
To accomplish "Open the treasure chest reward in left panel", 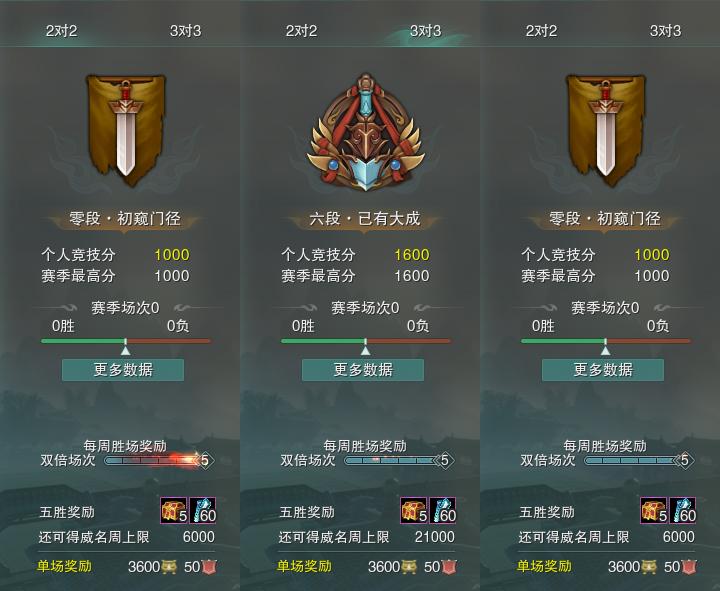I will [x=174, y=510].
